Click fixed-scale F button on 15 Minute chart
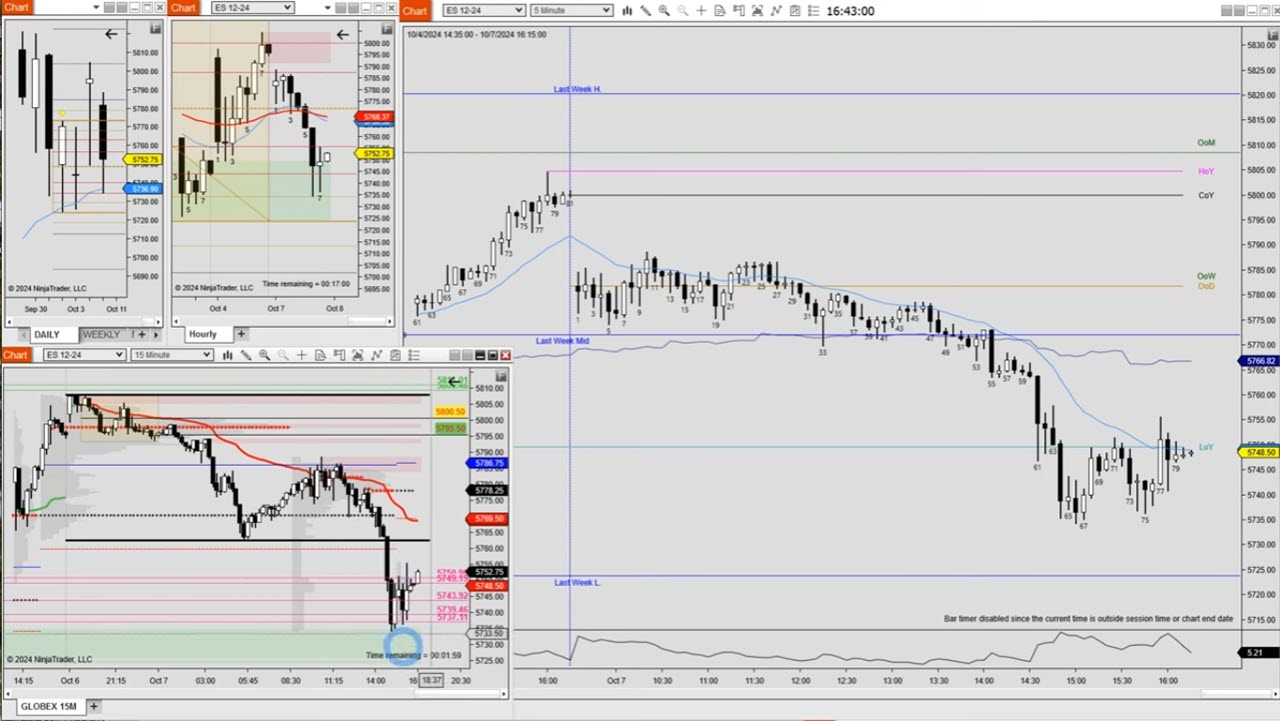This screenshot has height=721, width=1280. tap(501, 377)
